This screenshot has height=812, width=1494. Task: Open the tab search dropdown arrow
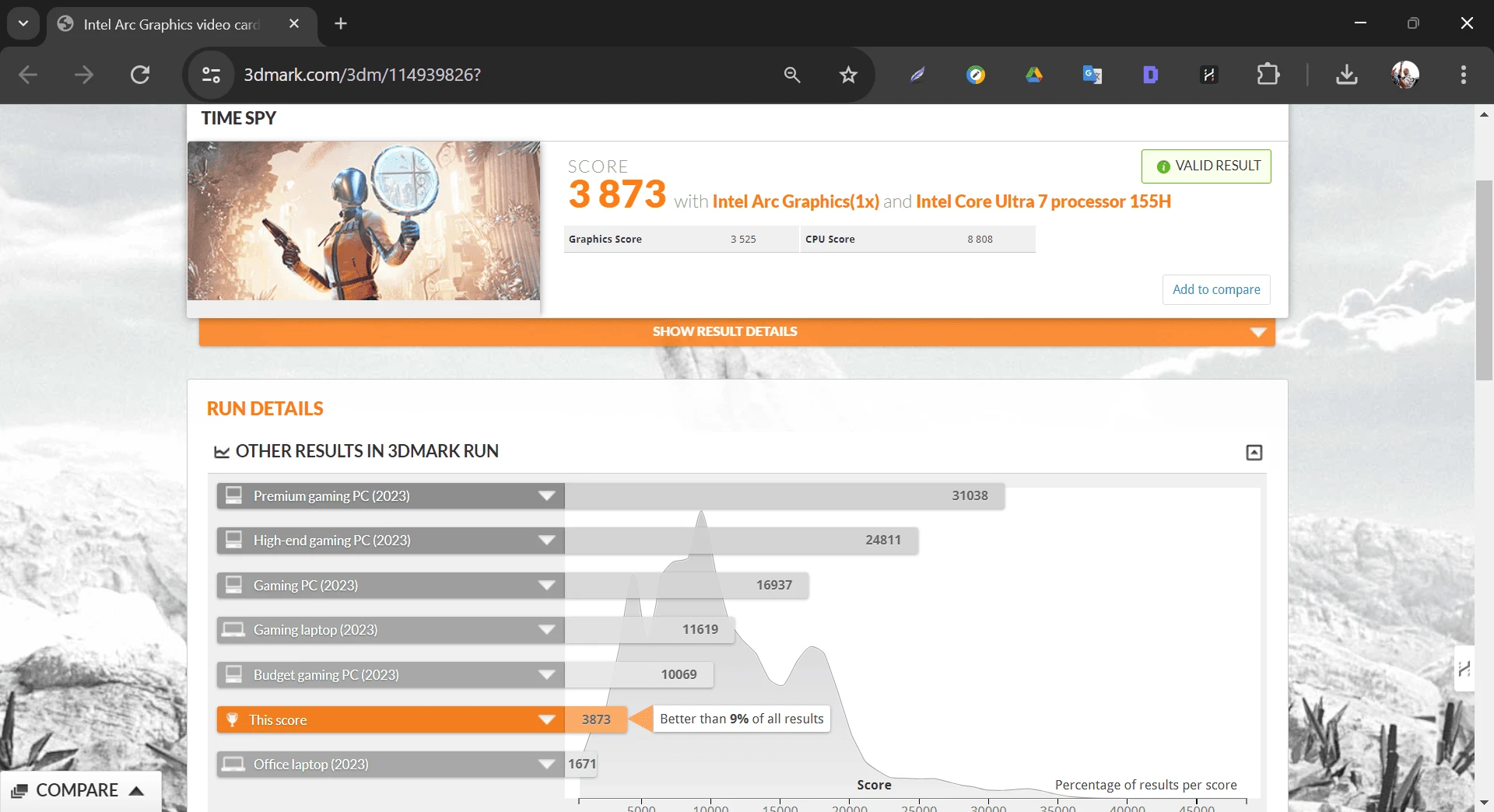(23, 23)
